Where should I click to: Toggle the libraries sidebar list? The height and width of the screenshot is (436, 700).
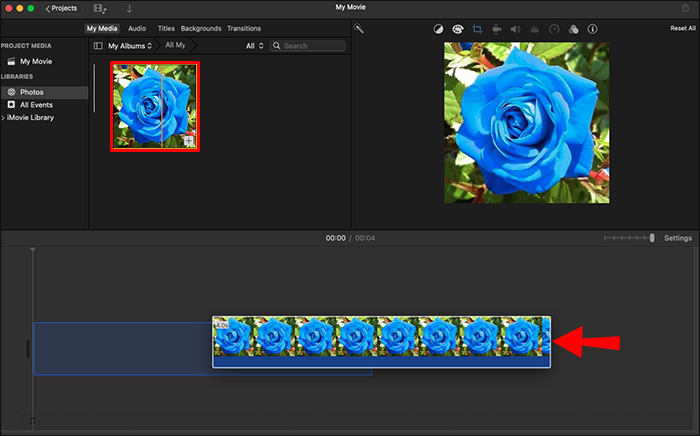tap(98, 46)
